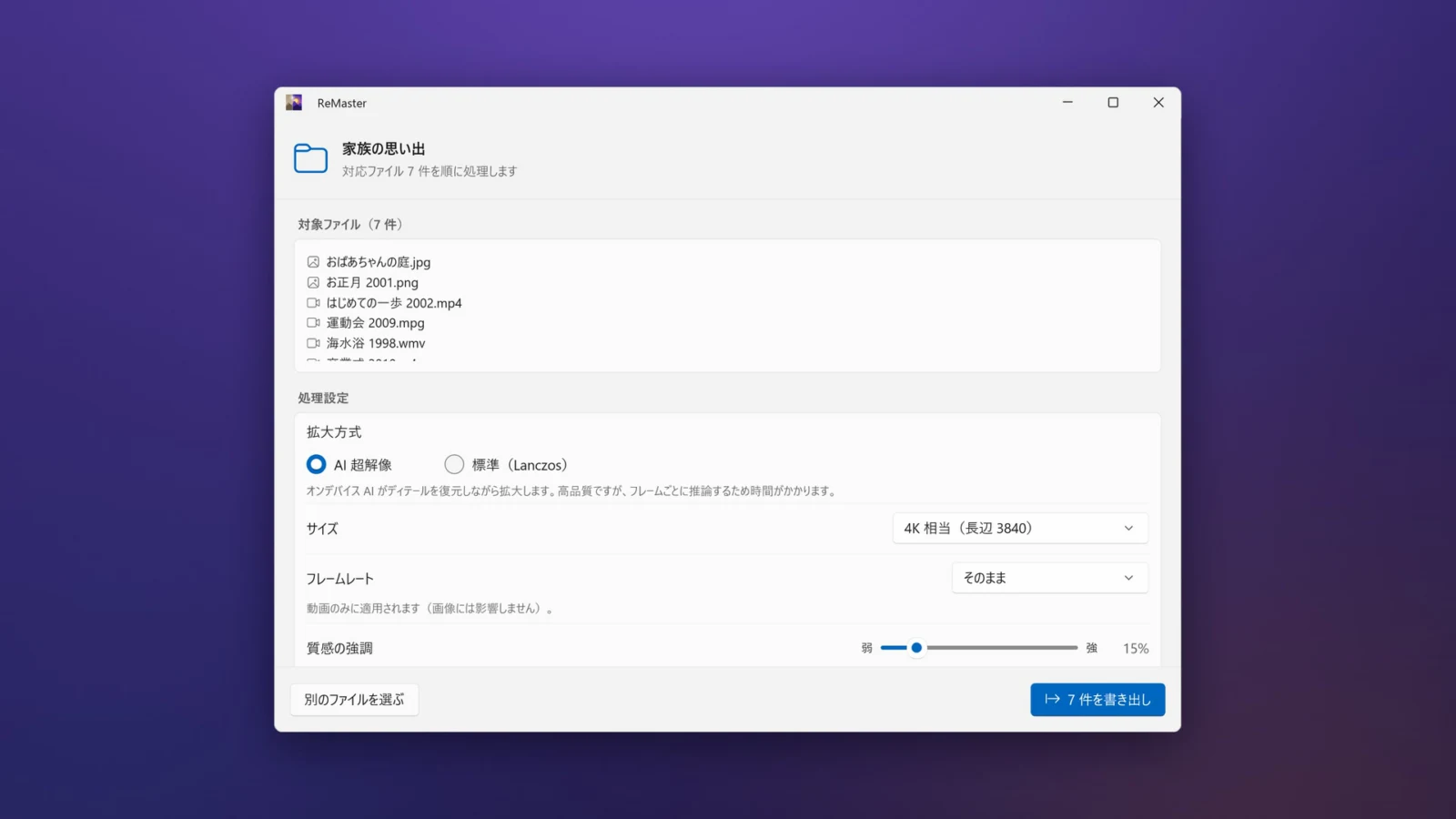Screen dimensions: 1456x819
Task: Click the ReMaster app icon in title bar
Action: [294, 103]
